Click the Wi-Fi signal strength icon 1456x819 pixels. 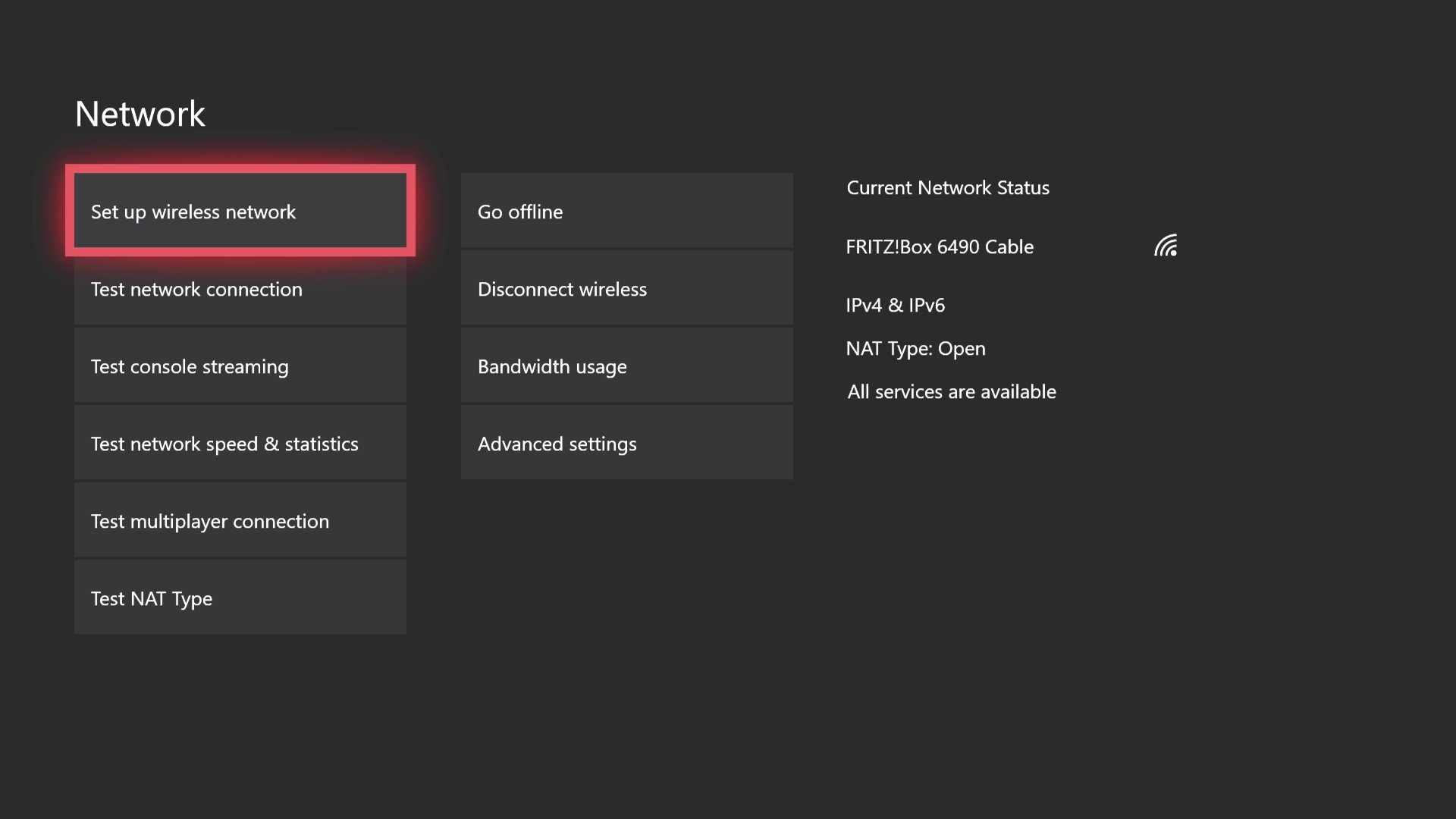tap(1166, 246)
